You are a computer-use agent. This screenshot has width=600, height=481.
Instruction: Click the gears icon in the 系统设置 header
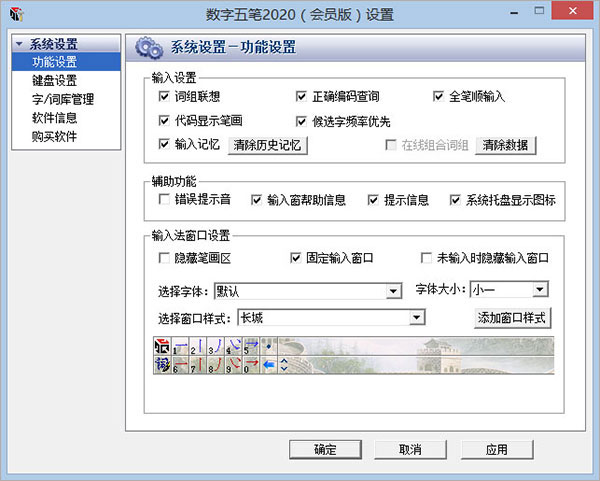[x=149, y=48]
